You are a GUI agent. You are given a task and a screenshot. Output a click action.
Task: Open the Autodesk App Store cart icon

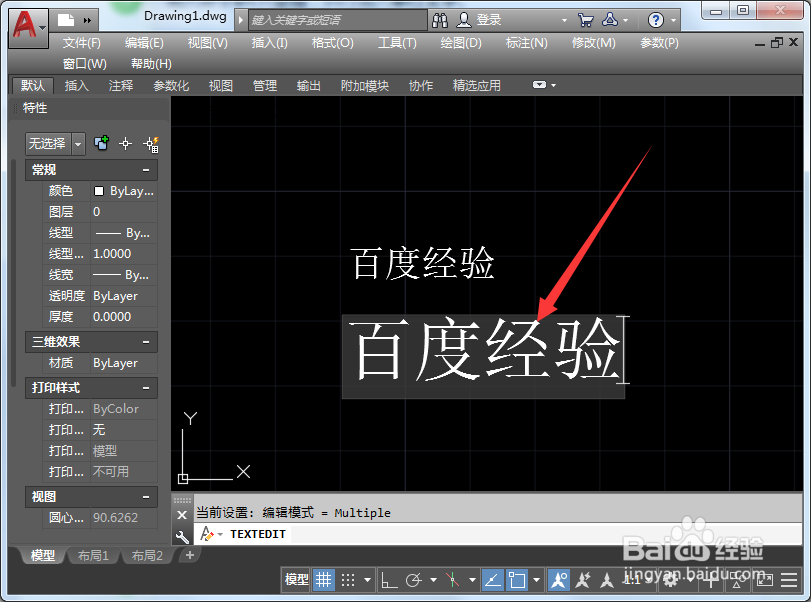585,20
